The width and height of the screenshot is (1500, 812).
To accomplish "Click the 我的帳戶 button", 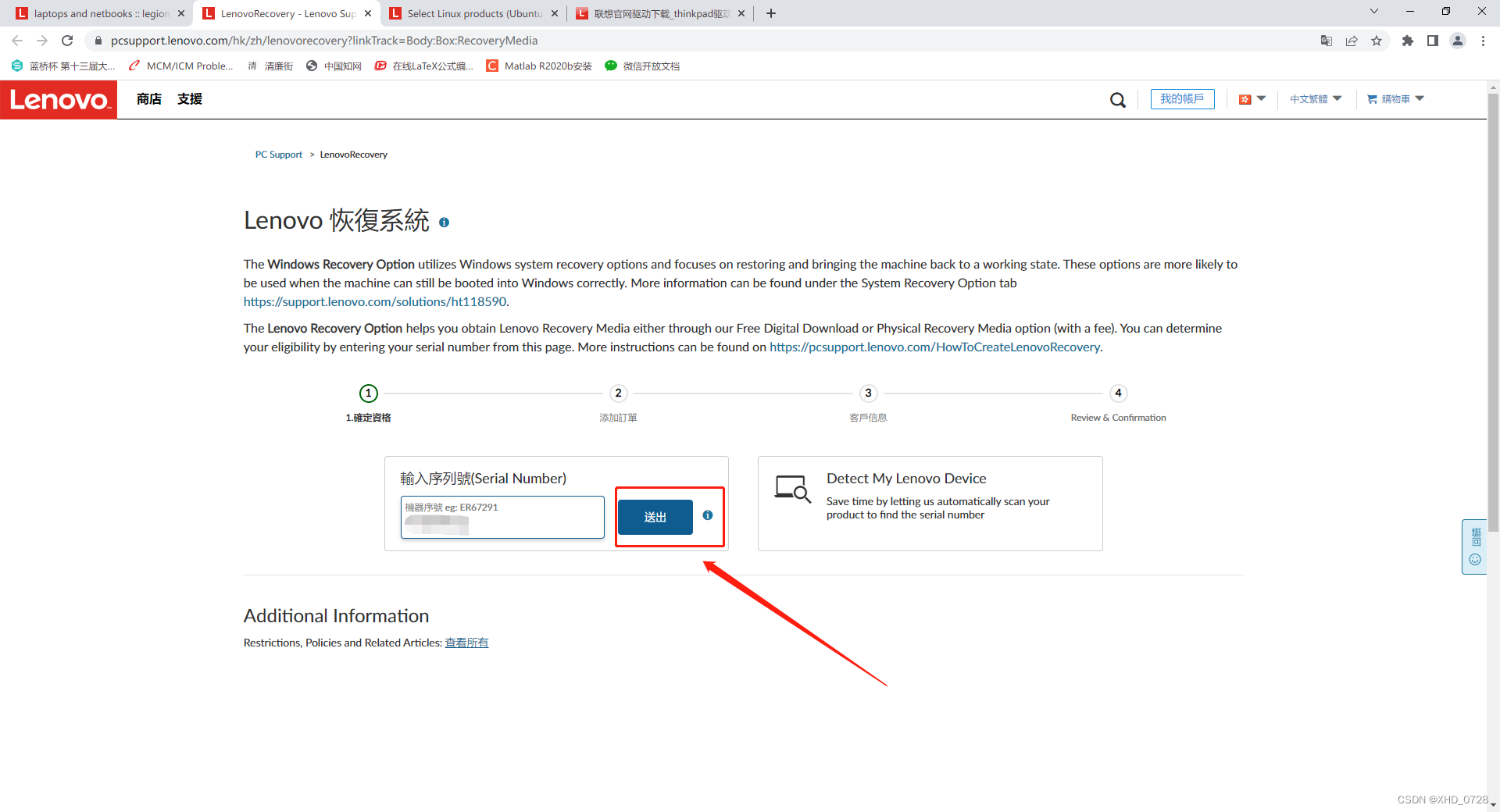I will click(x=1182, y=99).
